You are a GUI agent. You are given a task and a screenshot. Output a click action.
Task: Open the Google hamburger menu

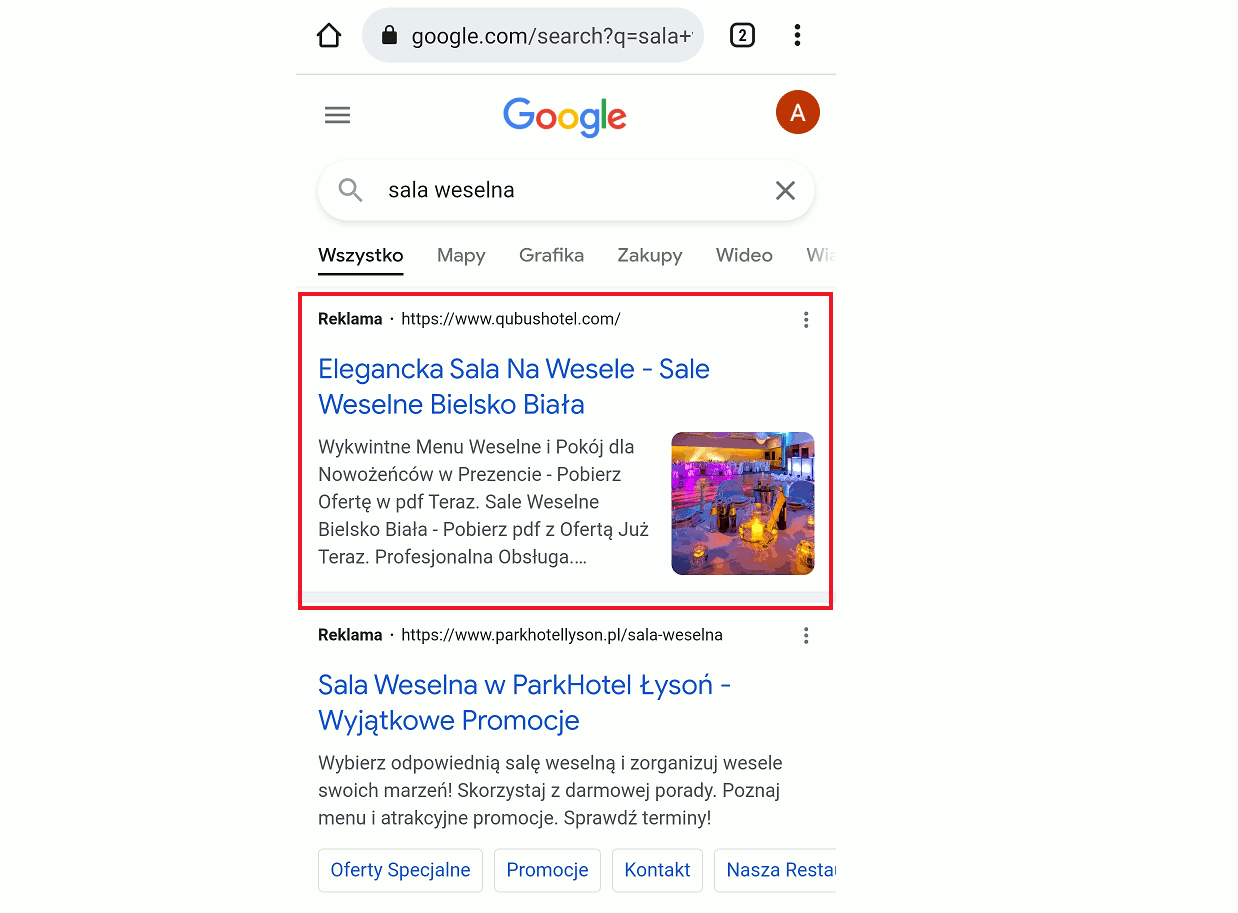[338, 115]
